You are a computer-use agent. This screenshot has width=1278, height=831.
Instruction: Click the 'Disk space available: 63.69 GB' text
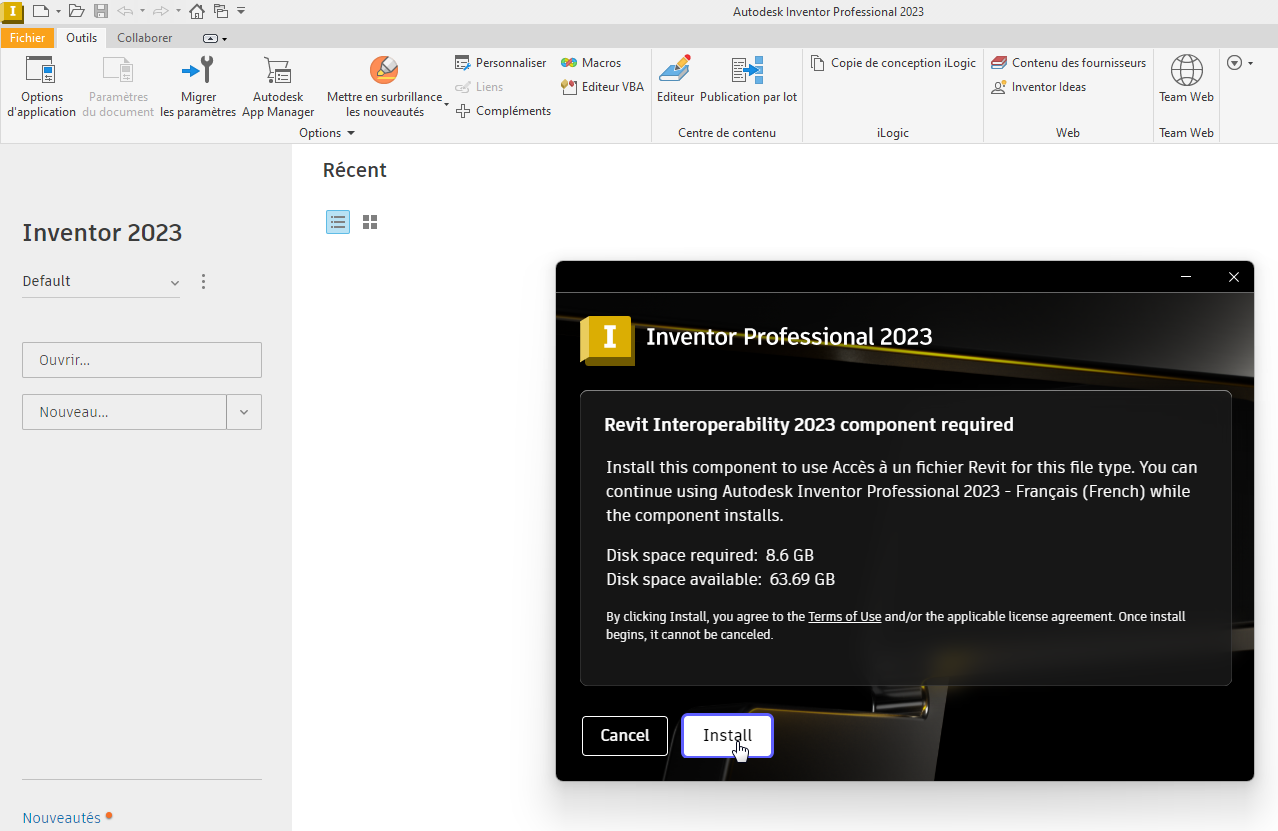pos(721,580)
